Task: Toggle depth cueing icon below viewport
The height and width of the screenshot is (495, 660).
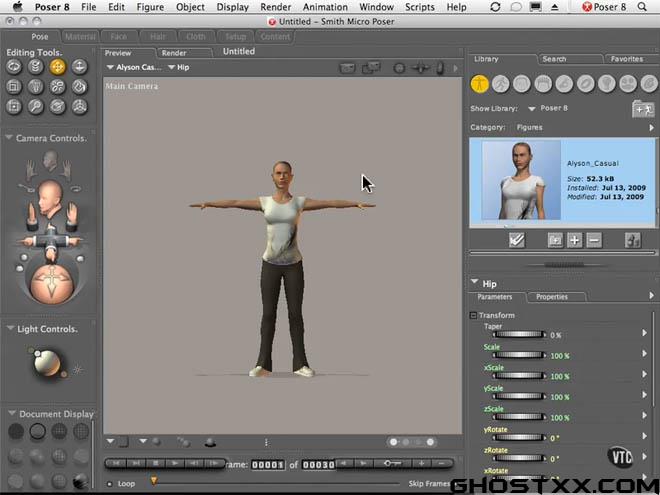Action: coord(184,442)
